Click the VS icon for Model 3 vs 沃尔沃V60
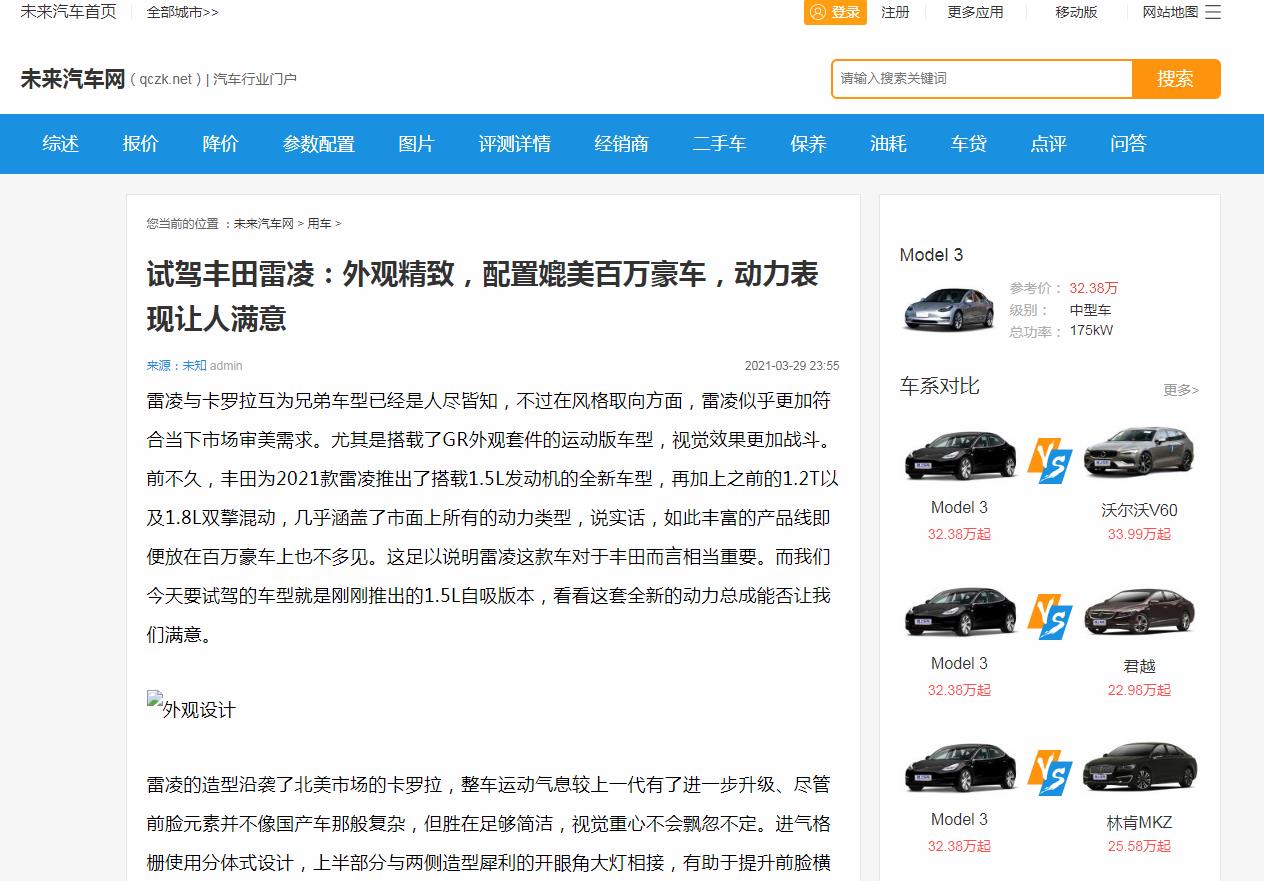 pos(1050,460)
